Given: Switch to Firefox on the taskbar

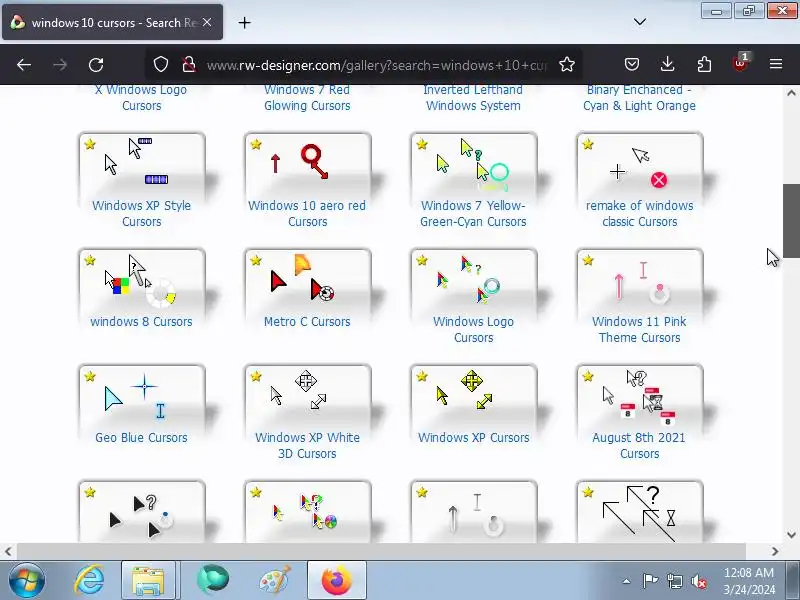Looking at the screenshot, I should [337, 581].
